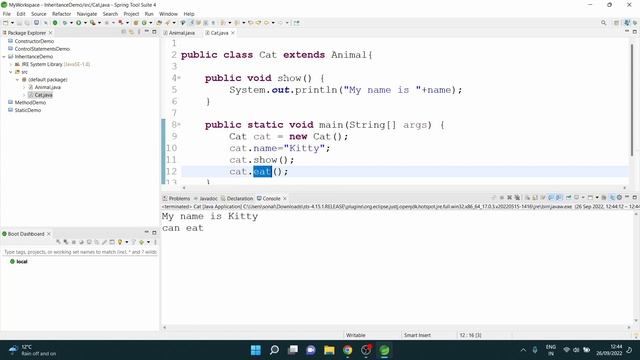This screenshot has width=640, height=360.
Task: Open the New dropdown arrow in toolbar
Action: [x=12, y=23]
